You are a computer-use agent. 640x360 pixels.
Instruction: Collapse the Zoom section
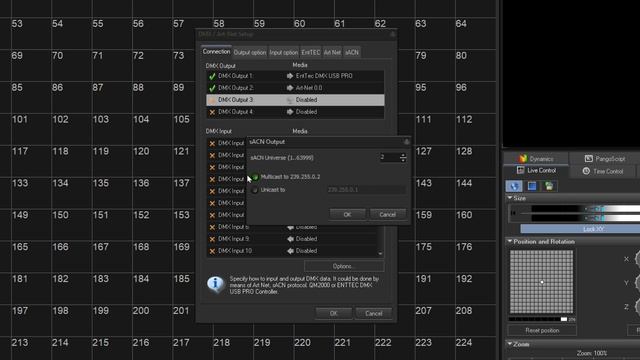point(510,344)
